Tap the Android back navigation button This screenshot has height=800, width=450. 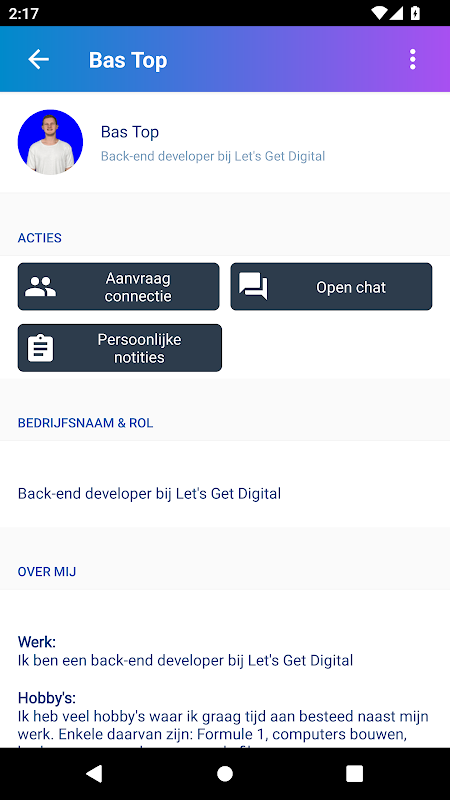coord(94,773)
